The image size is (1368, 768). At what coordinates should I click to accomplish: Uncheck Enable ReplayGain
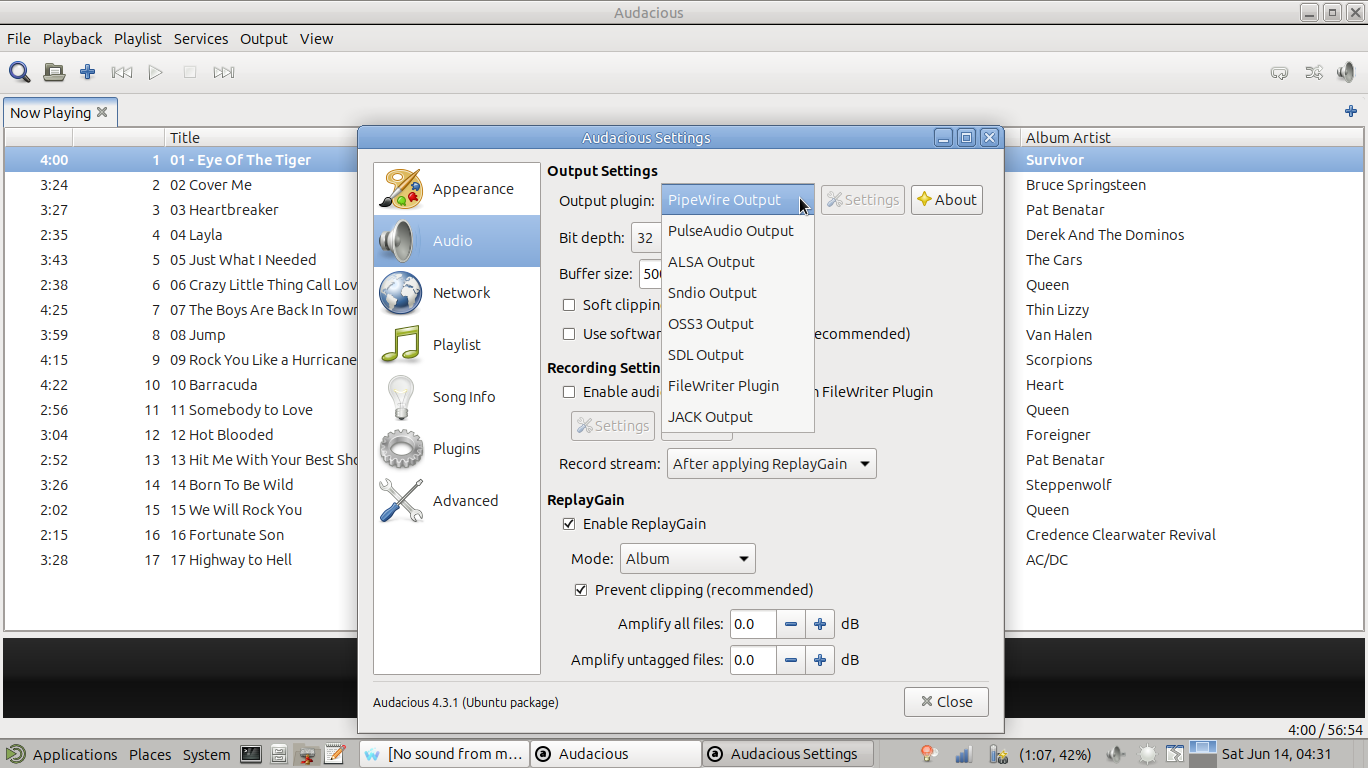click(x=569, y=524)
